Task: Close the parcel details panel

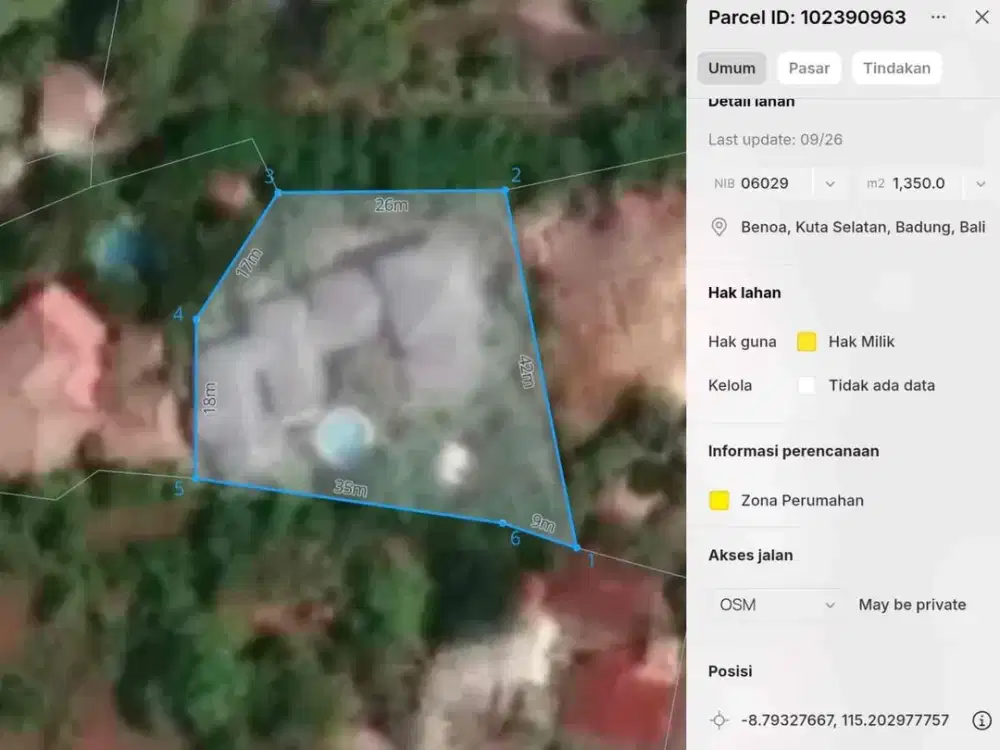Action: click(982, 17)
